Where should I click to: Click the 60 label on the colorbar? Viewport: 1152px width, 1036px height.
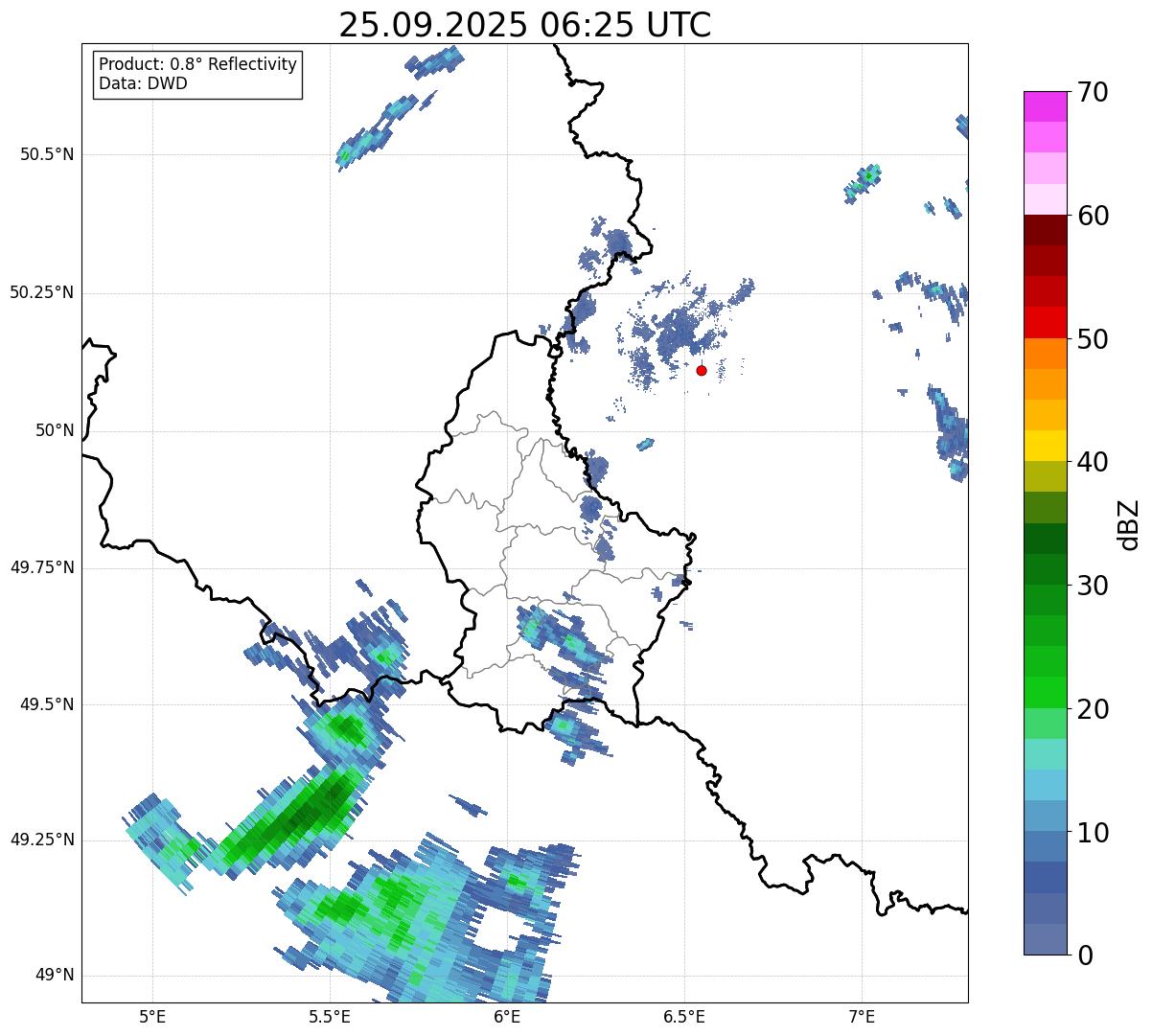coord(1093,216)
